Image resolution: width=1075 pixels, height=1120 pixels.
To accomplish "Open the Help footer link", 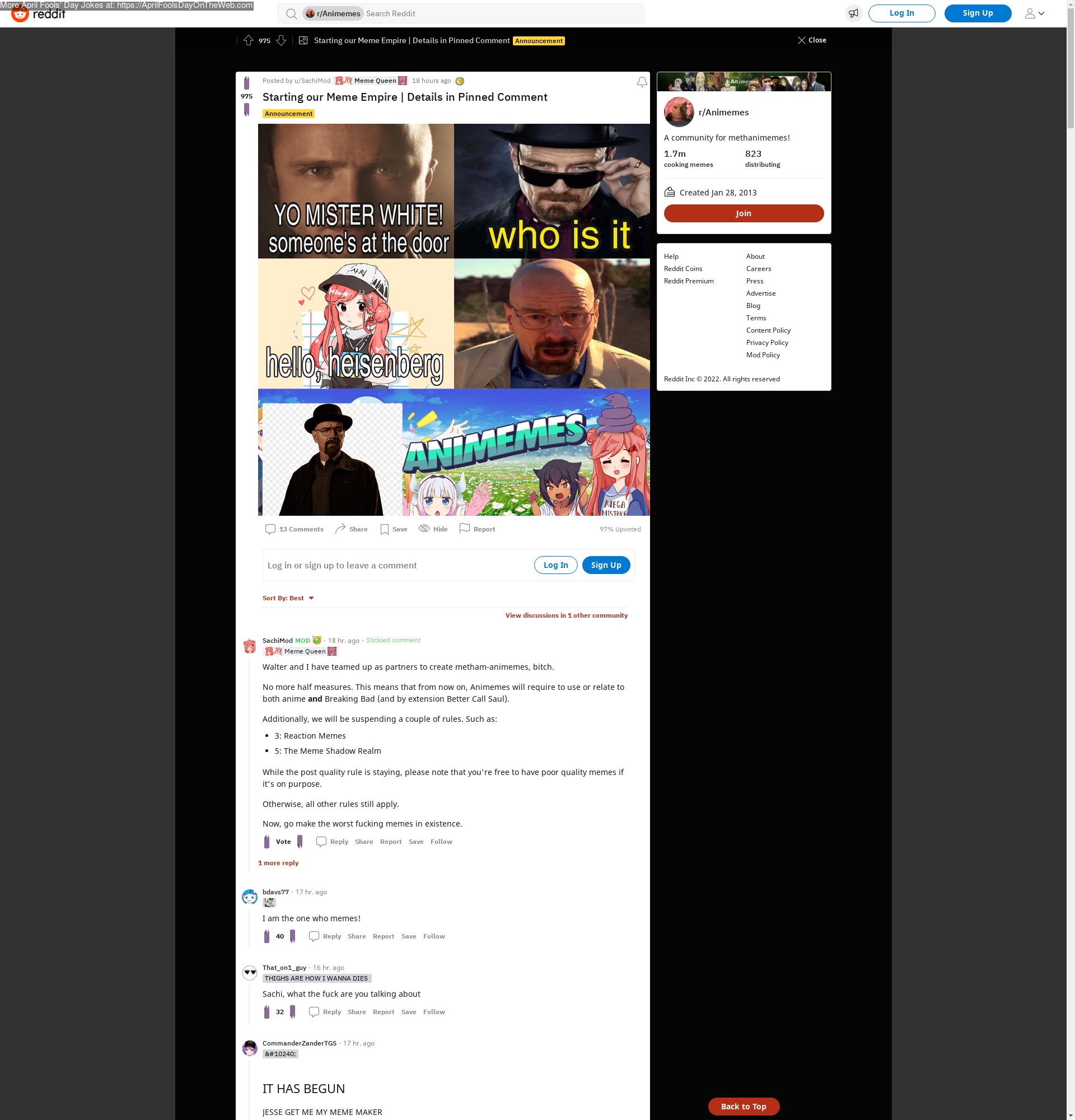I will point(671,256).
